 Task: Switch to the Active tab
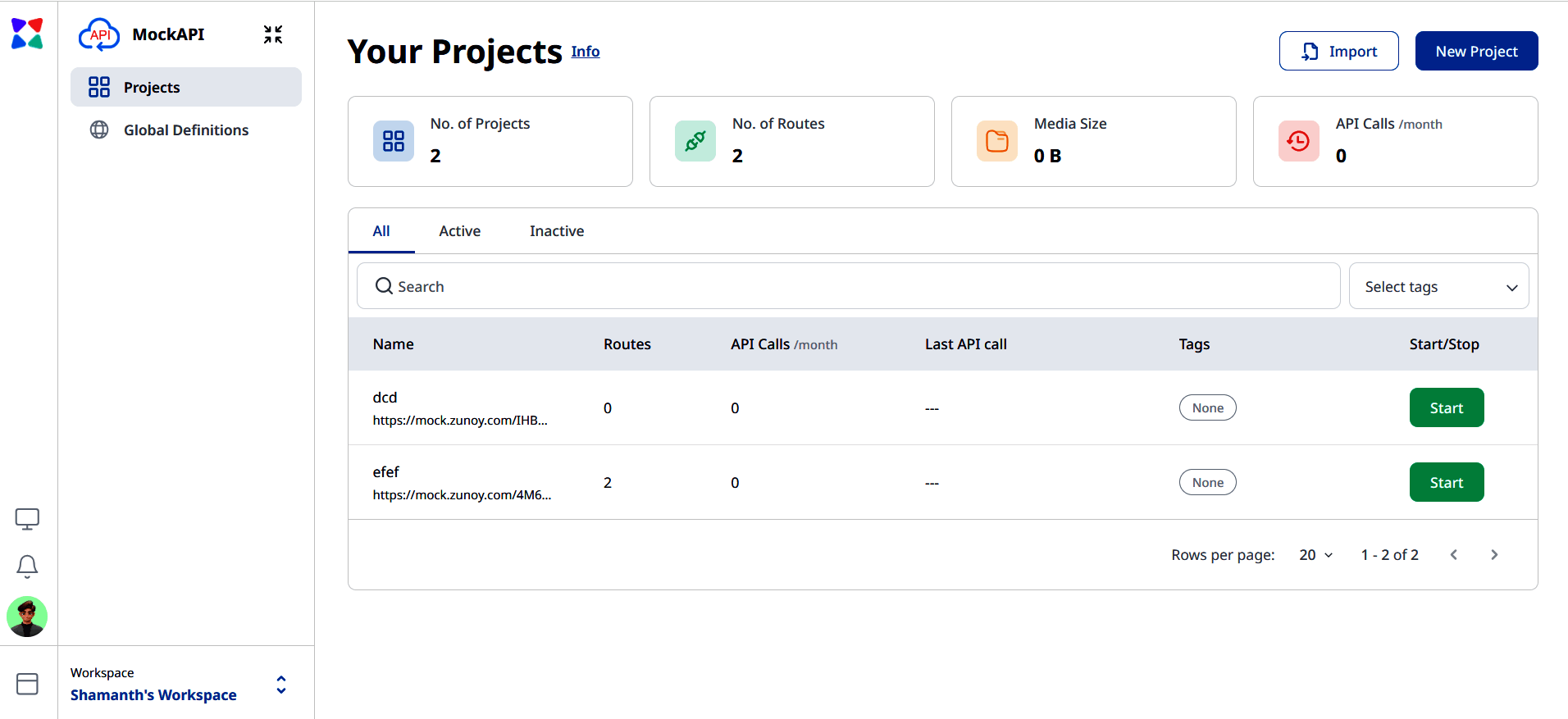460,231
